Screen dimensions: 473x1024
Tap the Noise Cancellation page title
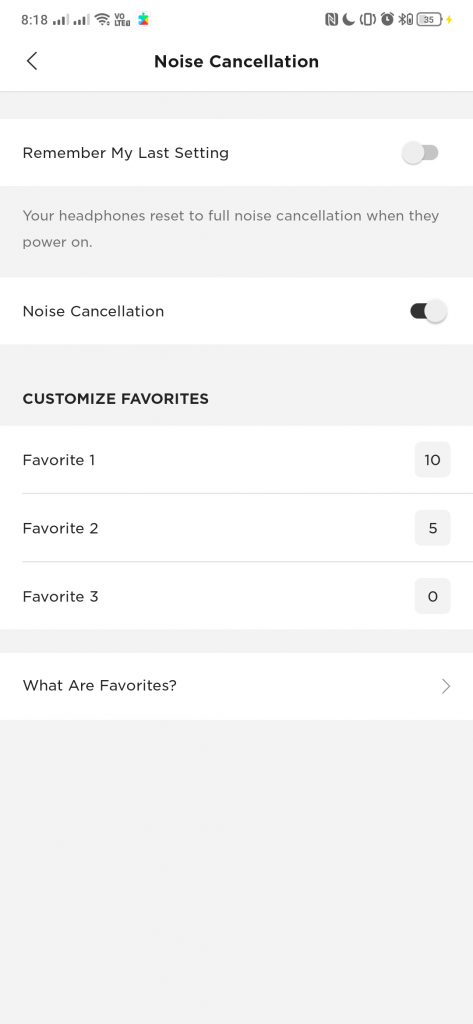236,61
